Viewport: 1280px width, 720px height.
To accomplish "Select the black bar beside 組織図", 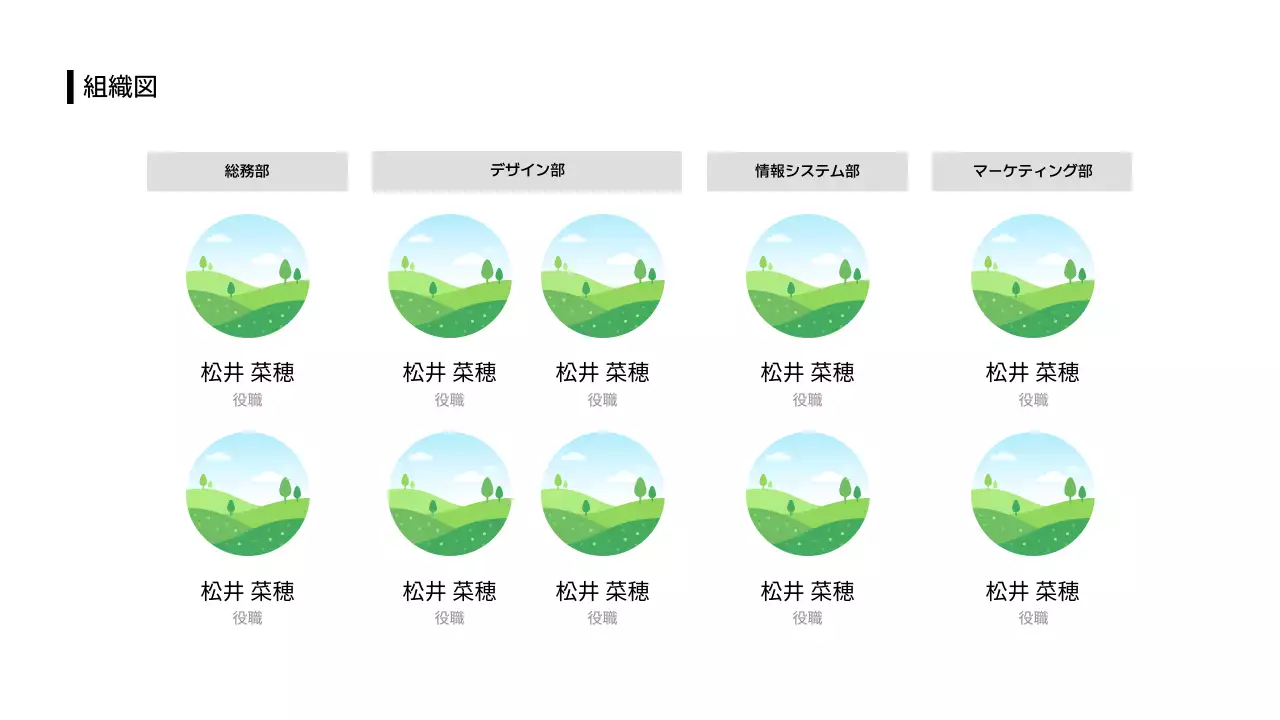I will pyautogui.click(x=69, y=87).
